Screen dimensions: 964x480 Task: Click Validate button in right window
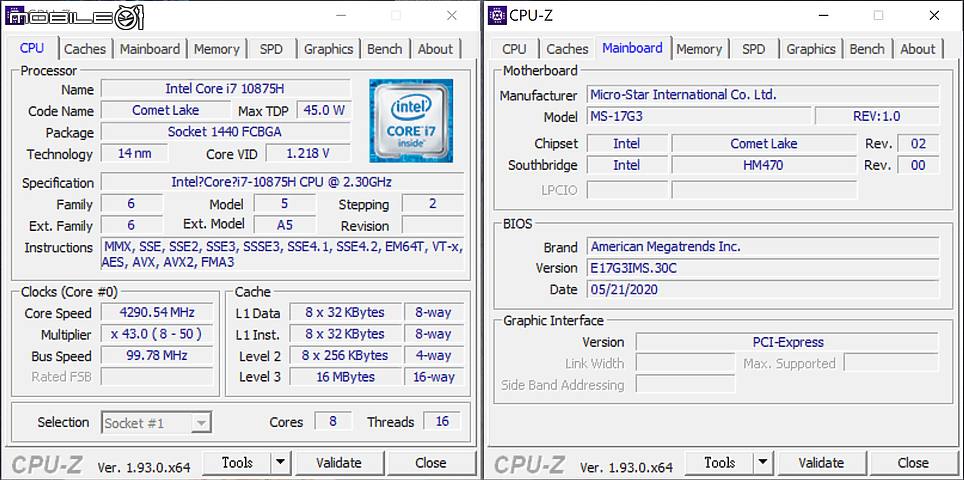coord(821,462)
